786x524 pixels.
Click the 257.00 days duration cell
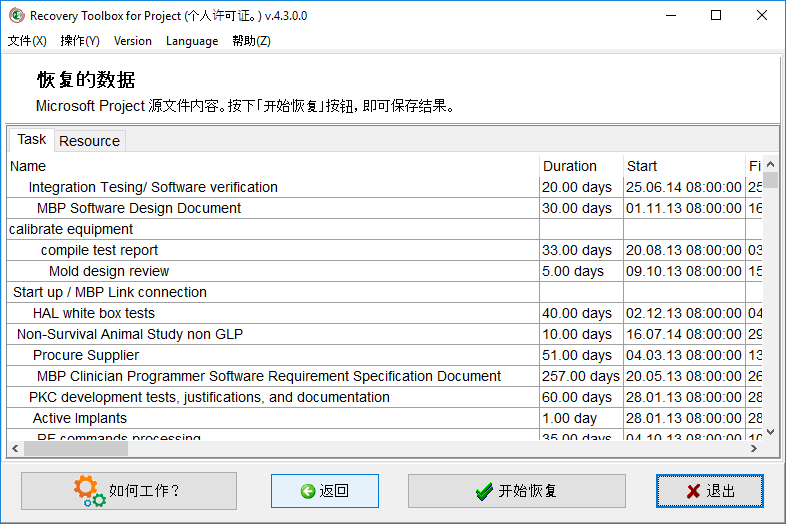click(581, 377)
